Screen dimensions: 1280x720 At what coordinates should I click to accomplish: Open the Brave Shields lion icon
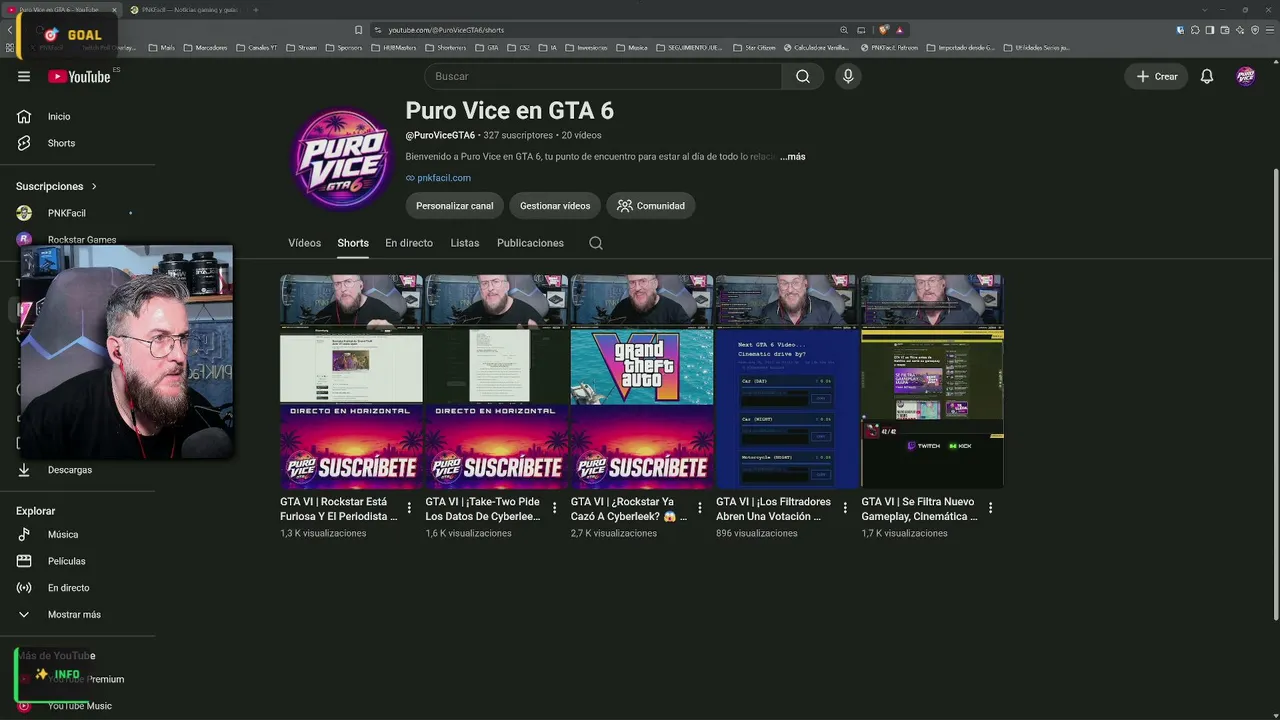point(884,30)
